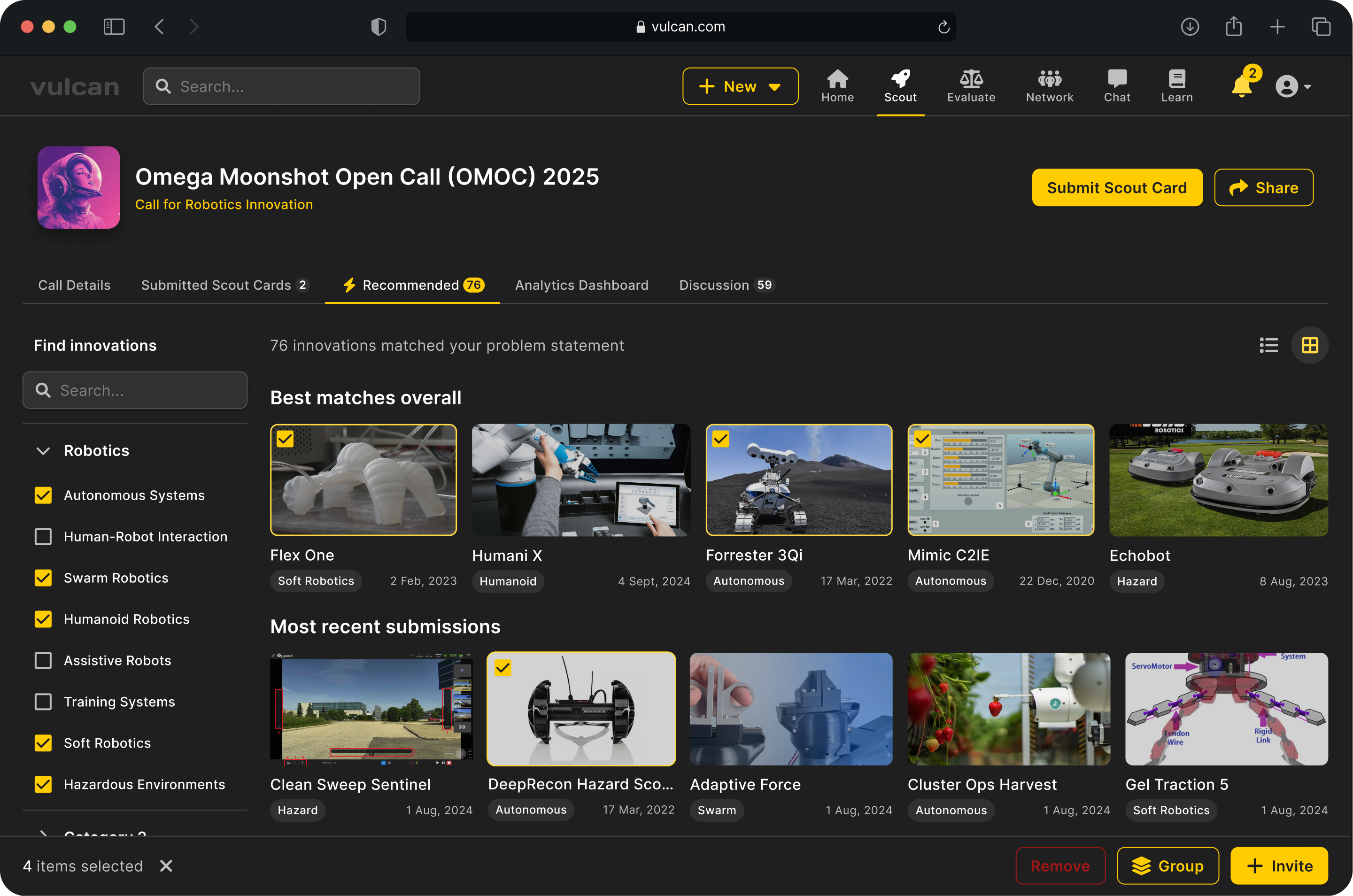Click the Echobot thumbnail image
The image size is (1353, 896).
pos(1218,480)
